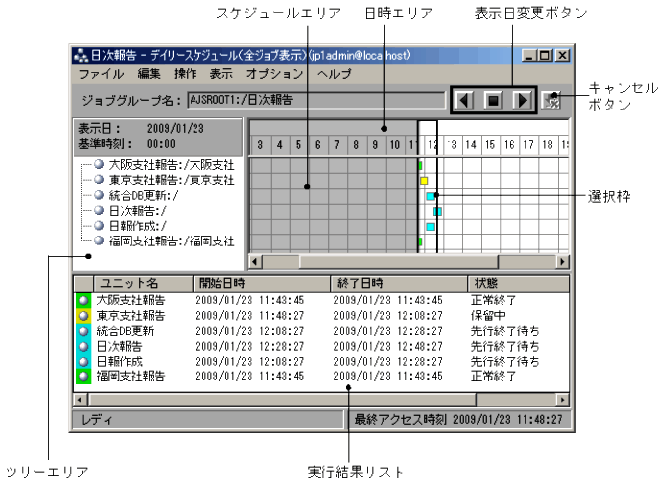Click the cyan schedule block for 日報作成
This screenshot has height=486, width=669.
(431, 227)
